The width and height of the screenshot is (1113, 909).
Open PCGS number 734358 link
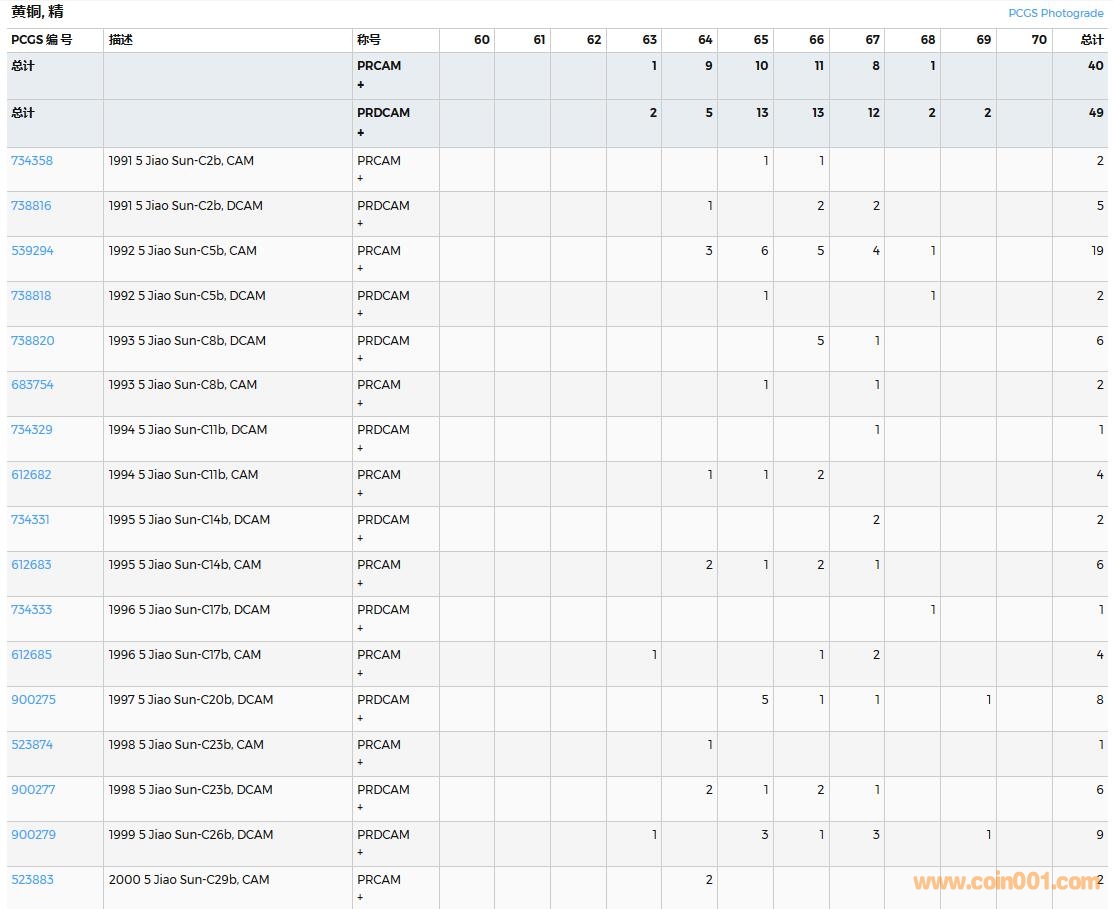coord(32,161)
